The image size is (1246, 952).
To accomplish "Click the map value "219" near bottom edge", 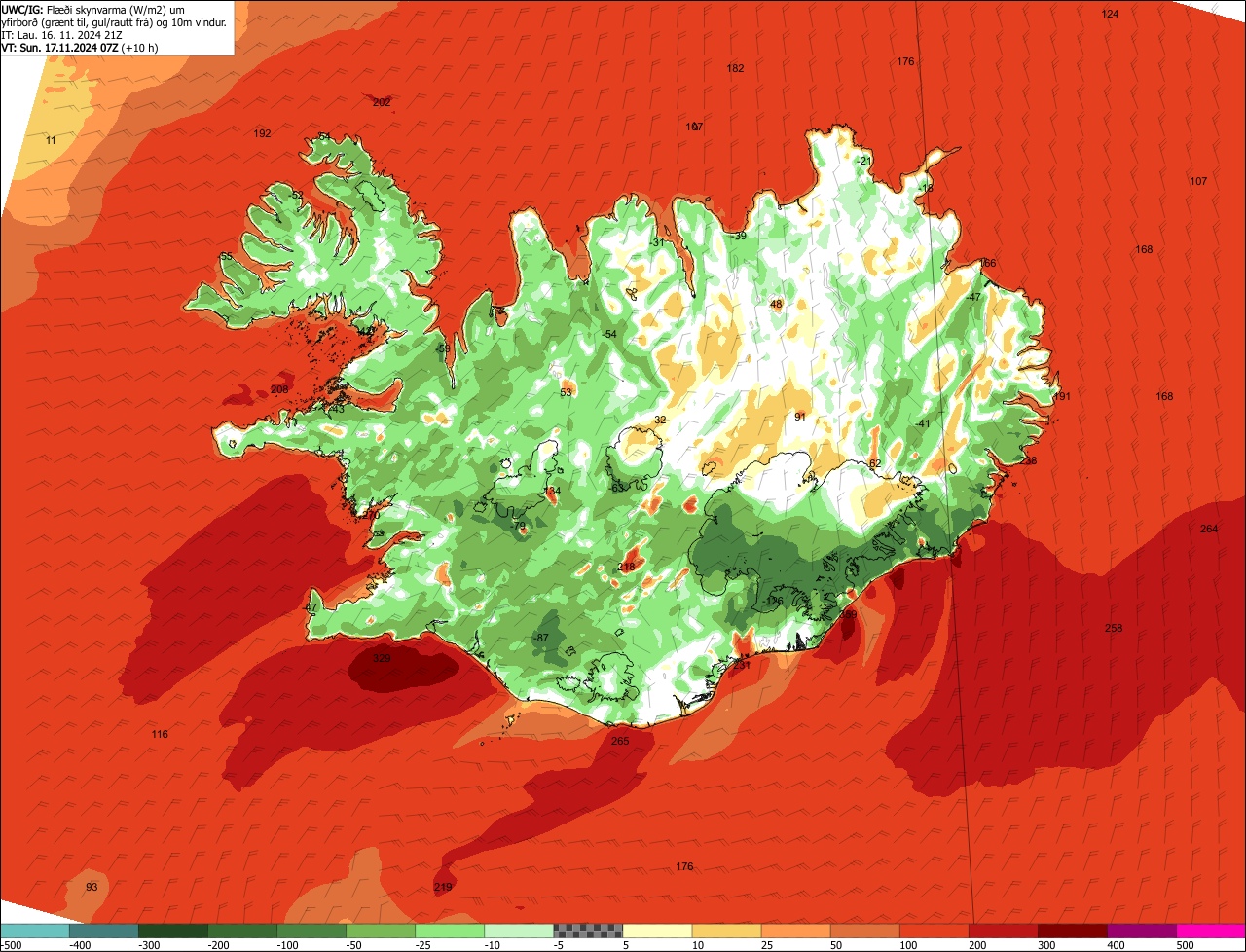I will click(x=443, y=887).
